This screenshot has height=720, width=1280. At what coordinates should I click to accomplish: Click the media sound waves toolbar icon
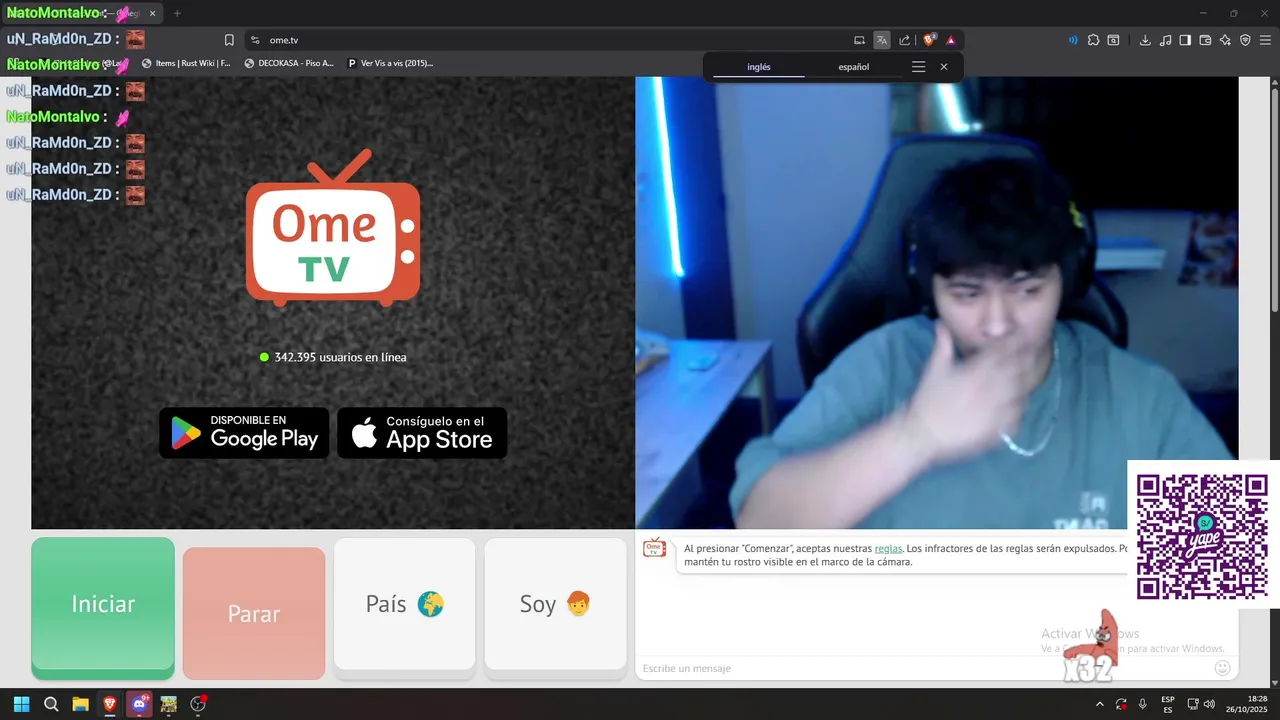point(1073,40)
